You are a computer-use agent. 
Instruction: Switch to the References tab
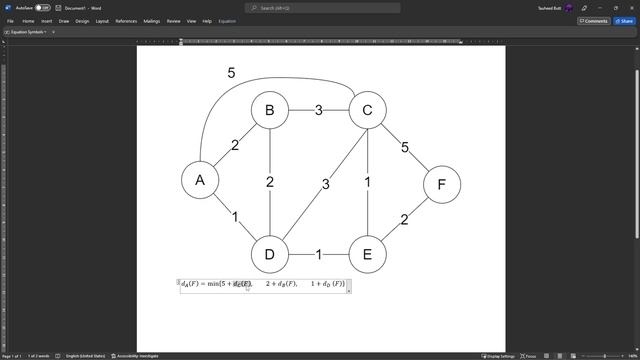click(x=126, y=21)
